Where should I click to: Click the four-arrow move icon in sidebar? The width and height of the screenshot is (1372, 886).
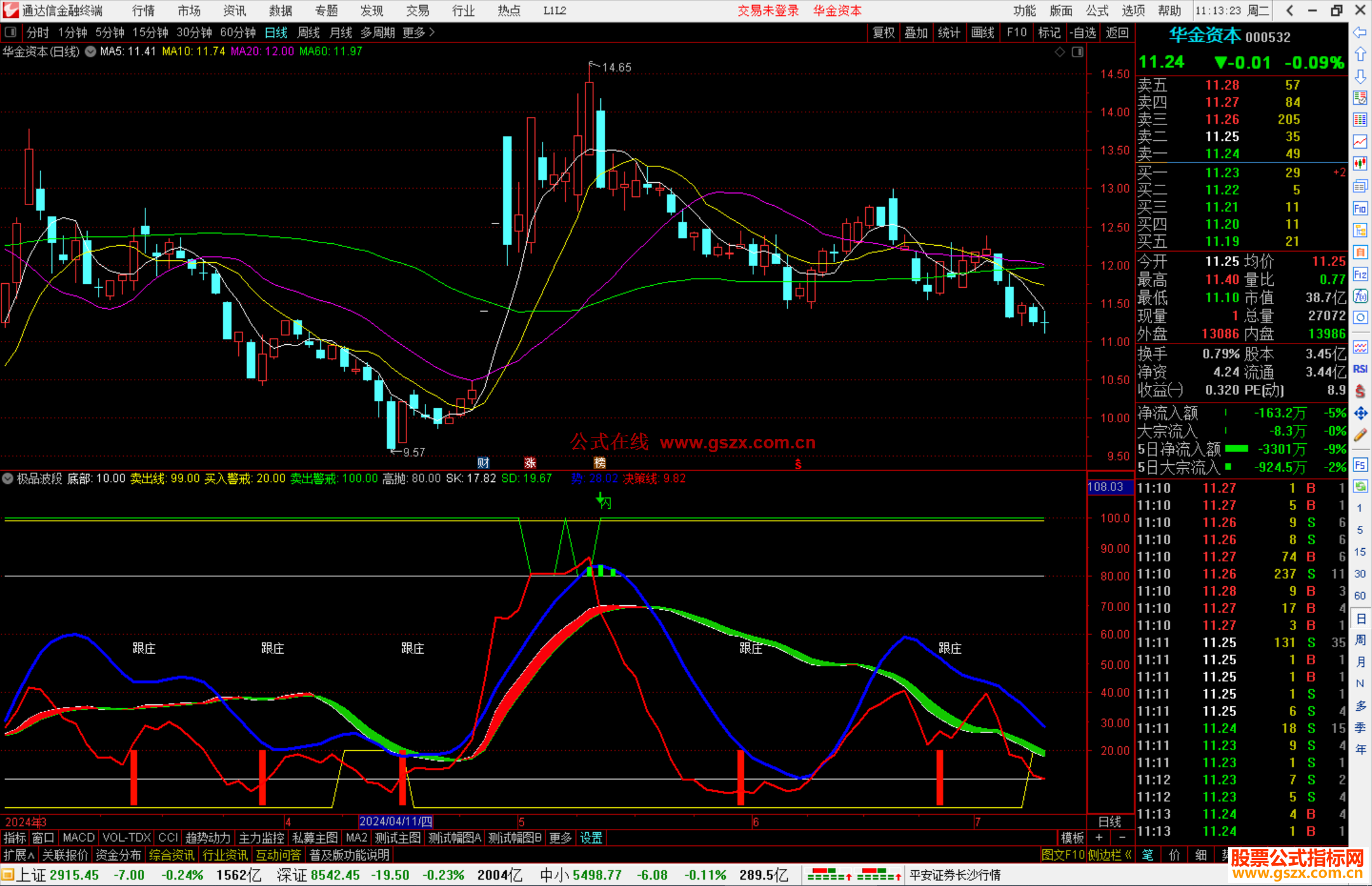click(x=1360, y=413)
